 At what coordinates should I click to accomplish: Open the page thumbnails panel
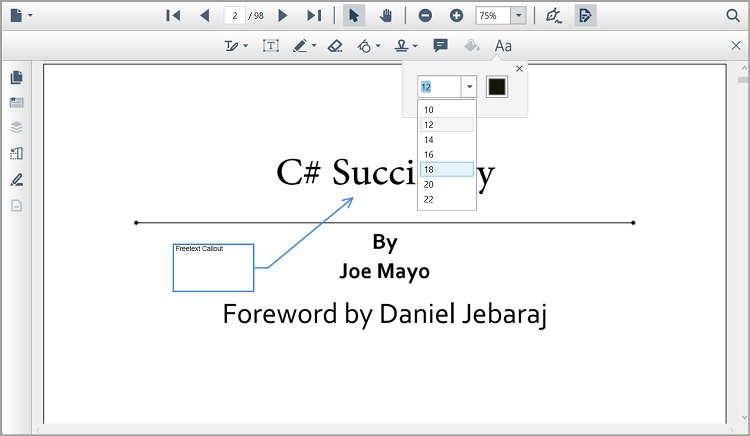click(x=16, y=78)
